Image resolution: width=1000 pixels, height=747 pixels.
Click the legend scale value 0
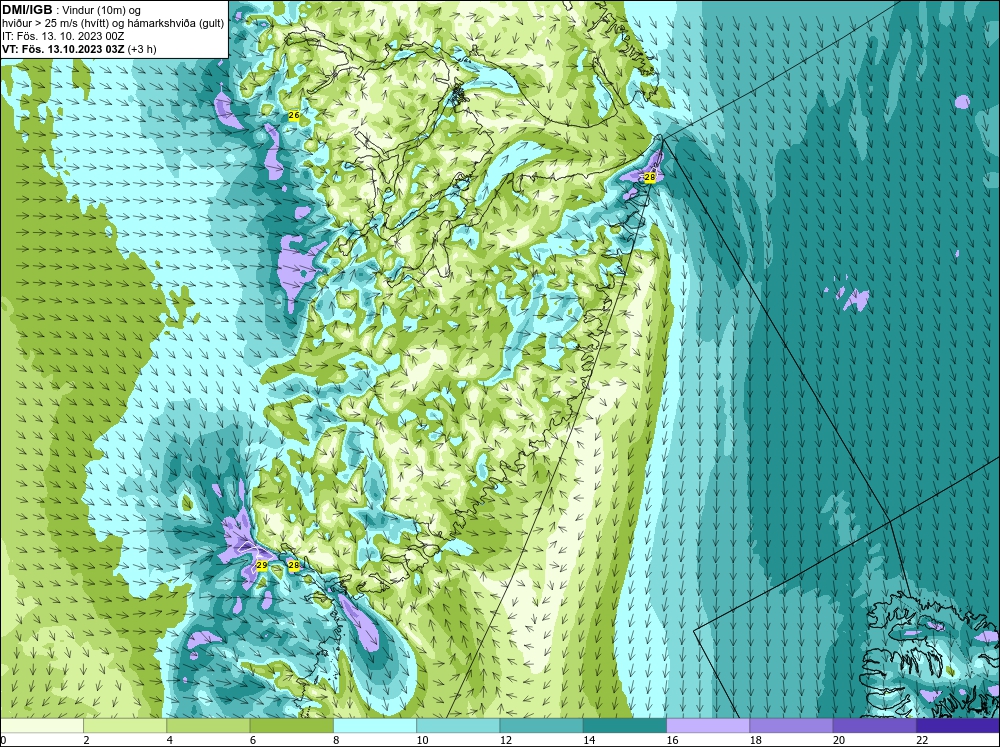click(x=3, y=740)
